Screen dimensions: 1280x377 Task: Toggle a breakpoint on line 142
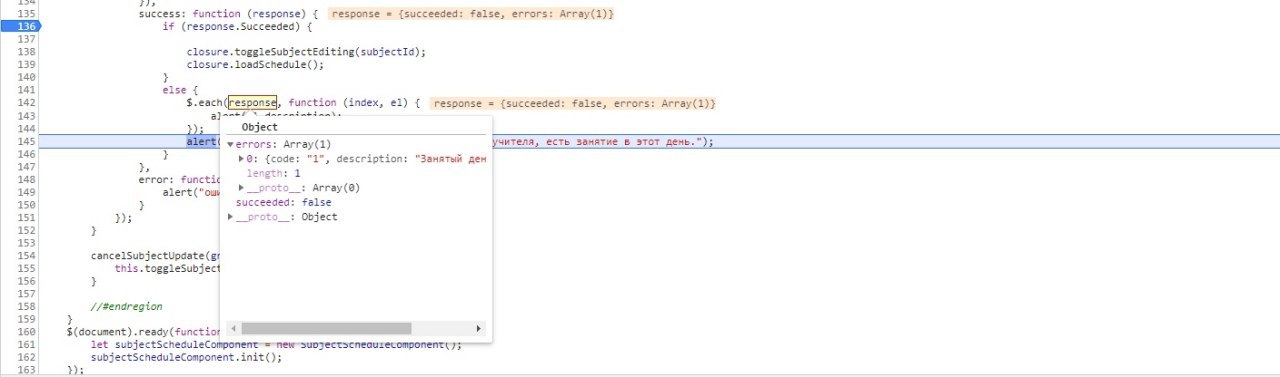27,103
